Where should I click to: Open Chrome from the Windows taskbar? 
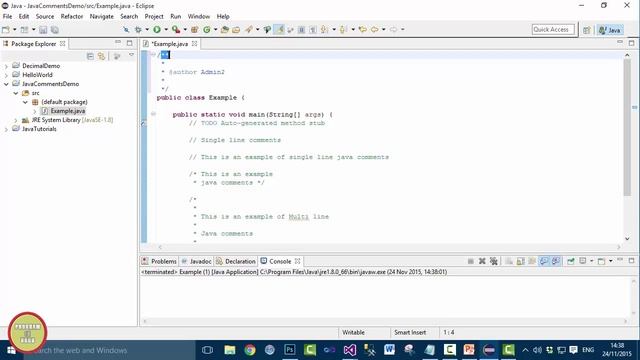(x=250, y=350)
